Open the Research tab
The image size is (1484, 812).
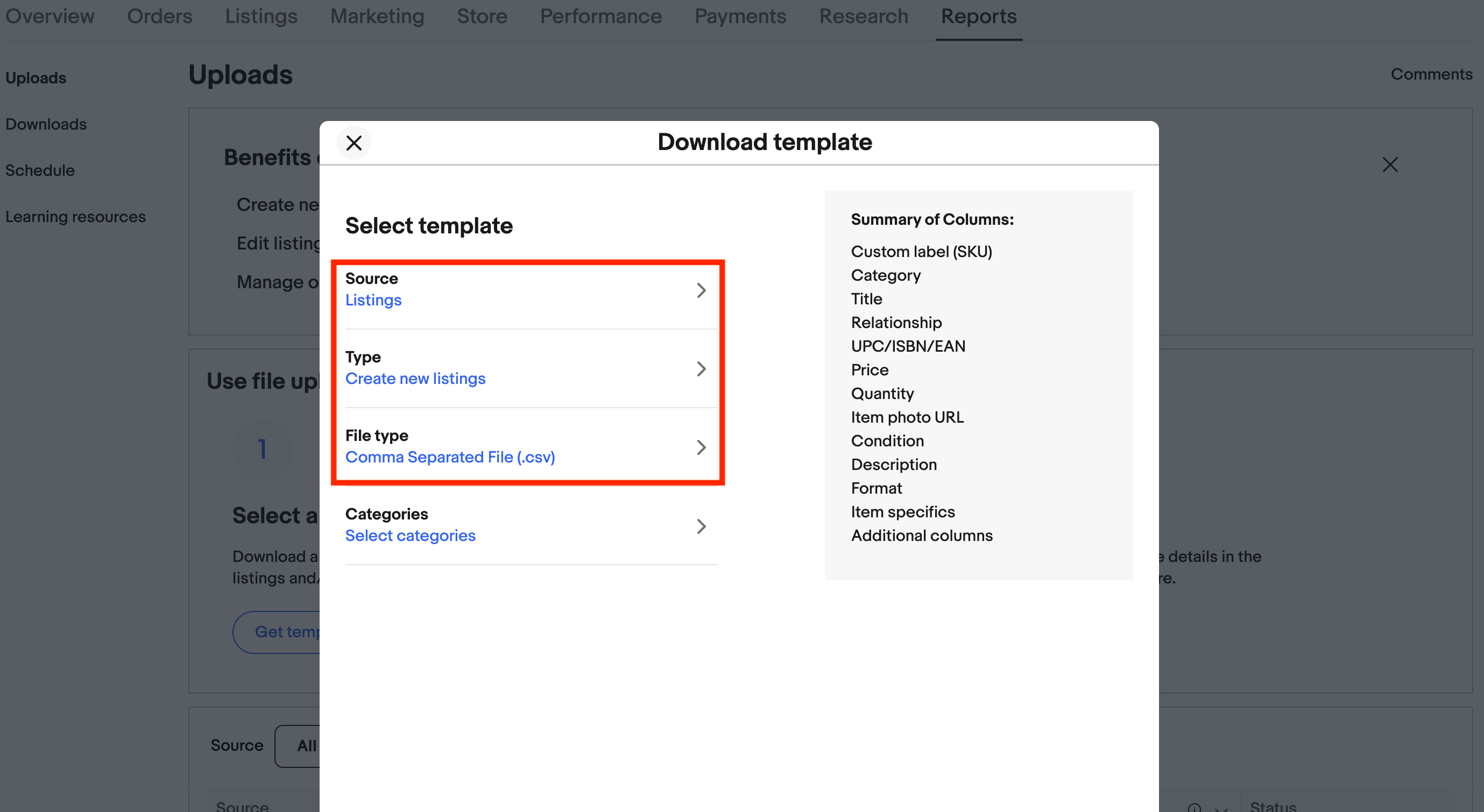(x=864, y=16)
